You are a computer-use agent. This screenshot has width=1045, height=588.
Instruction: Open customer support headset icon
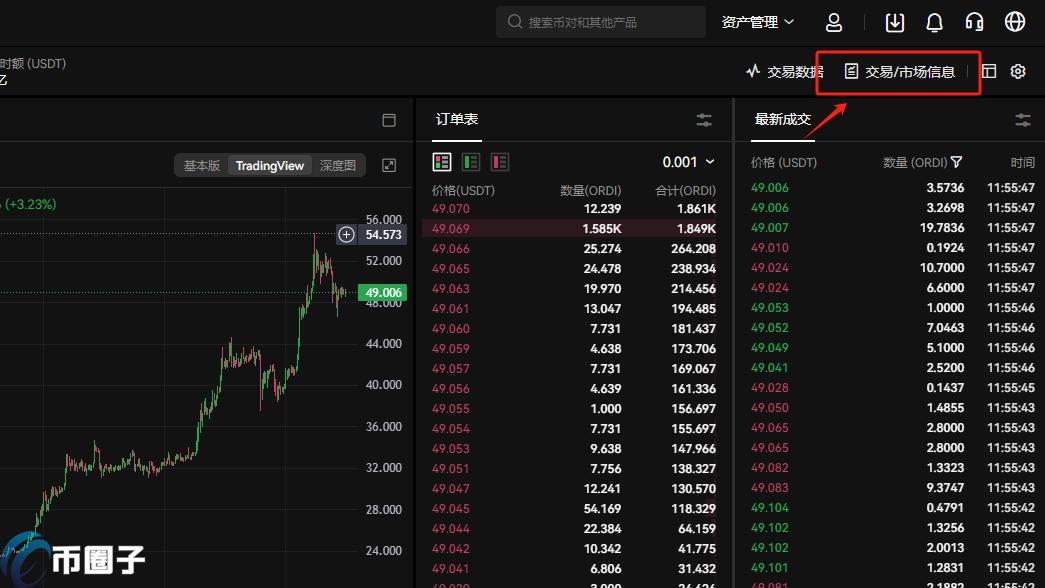(x=974, y=22)
